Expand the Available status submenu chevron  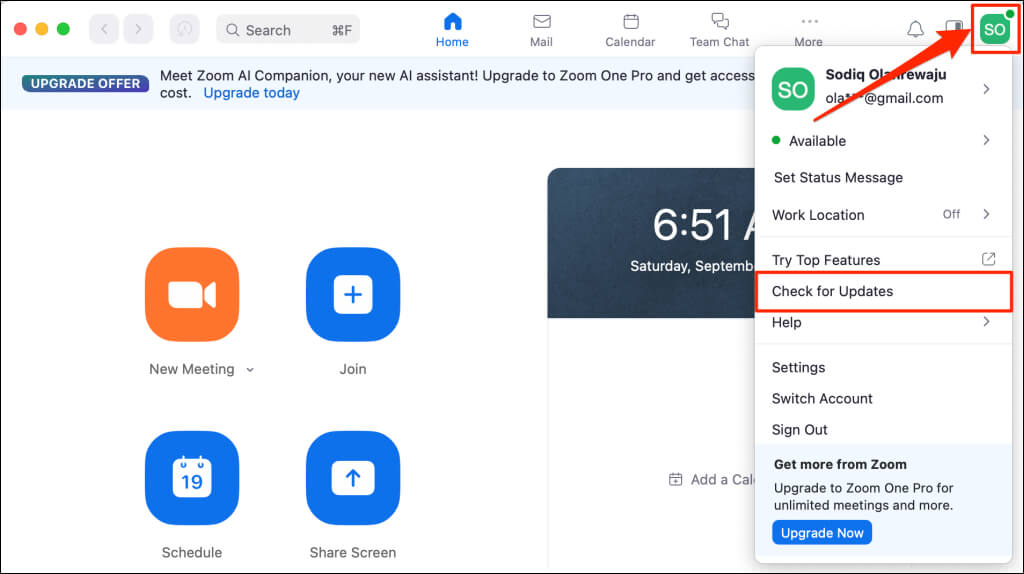click(x=986, y=140)
